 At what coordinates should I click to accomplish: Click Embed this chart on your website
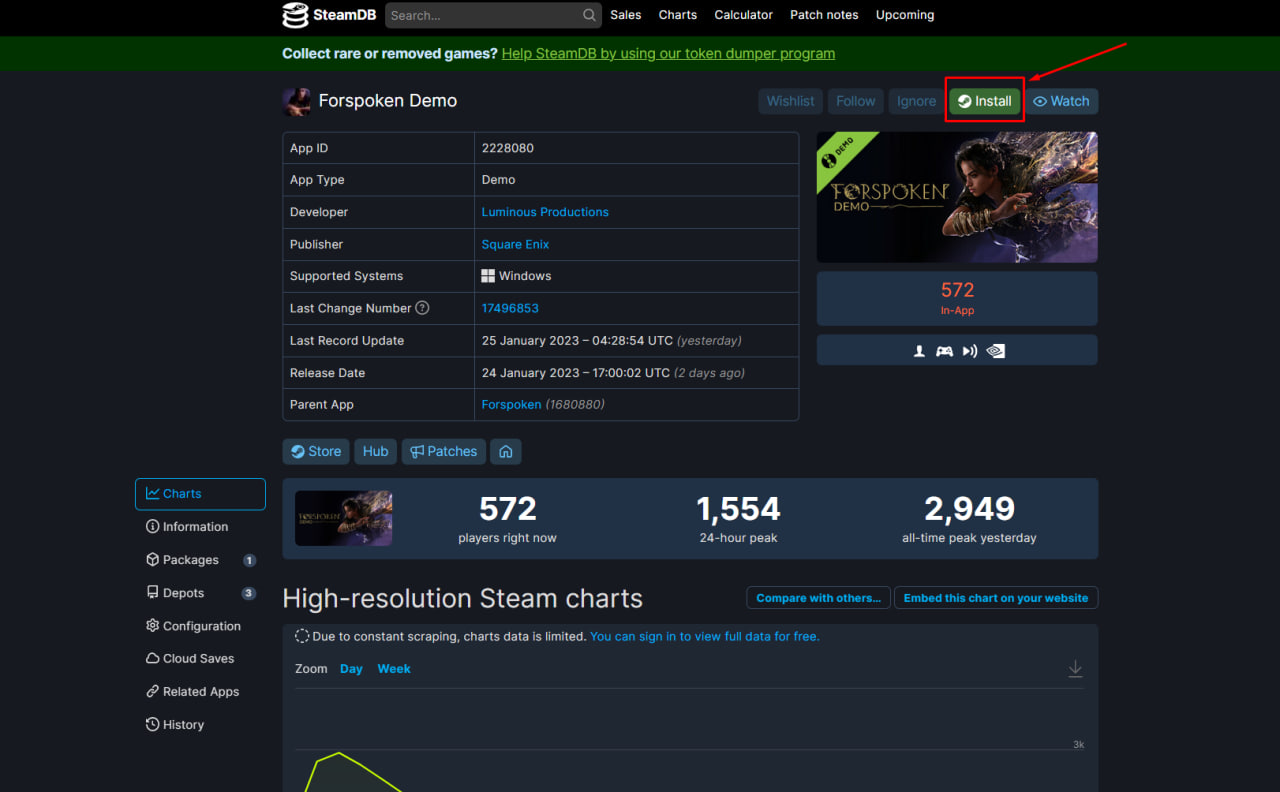(x=996, y=598)
